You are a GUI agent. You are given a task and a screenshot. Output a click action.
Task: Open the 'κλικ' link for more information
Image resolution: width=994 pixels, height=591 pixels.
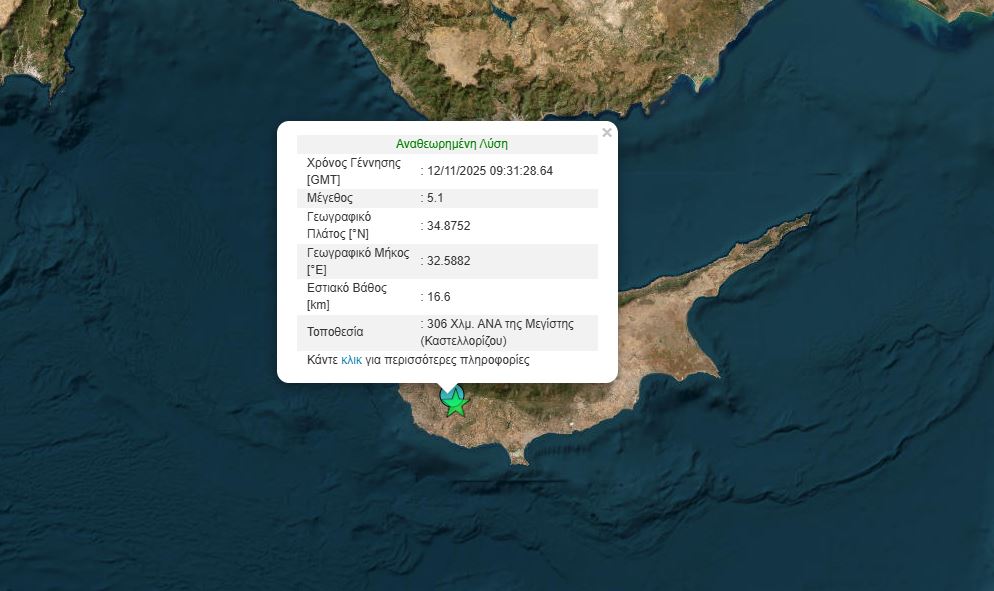(351, 360)
